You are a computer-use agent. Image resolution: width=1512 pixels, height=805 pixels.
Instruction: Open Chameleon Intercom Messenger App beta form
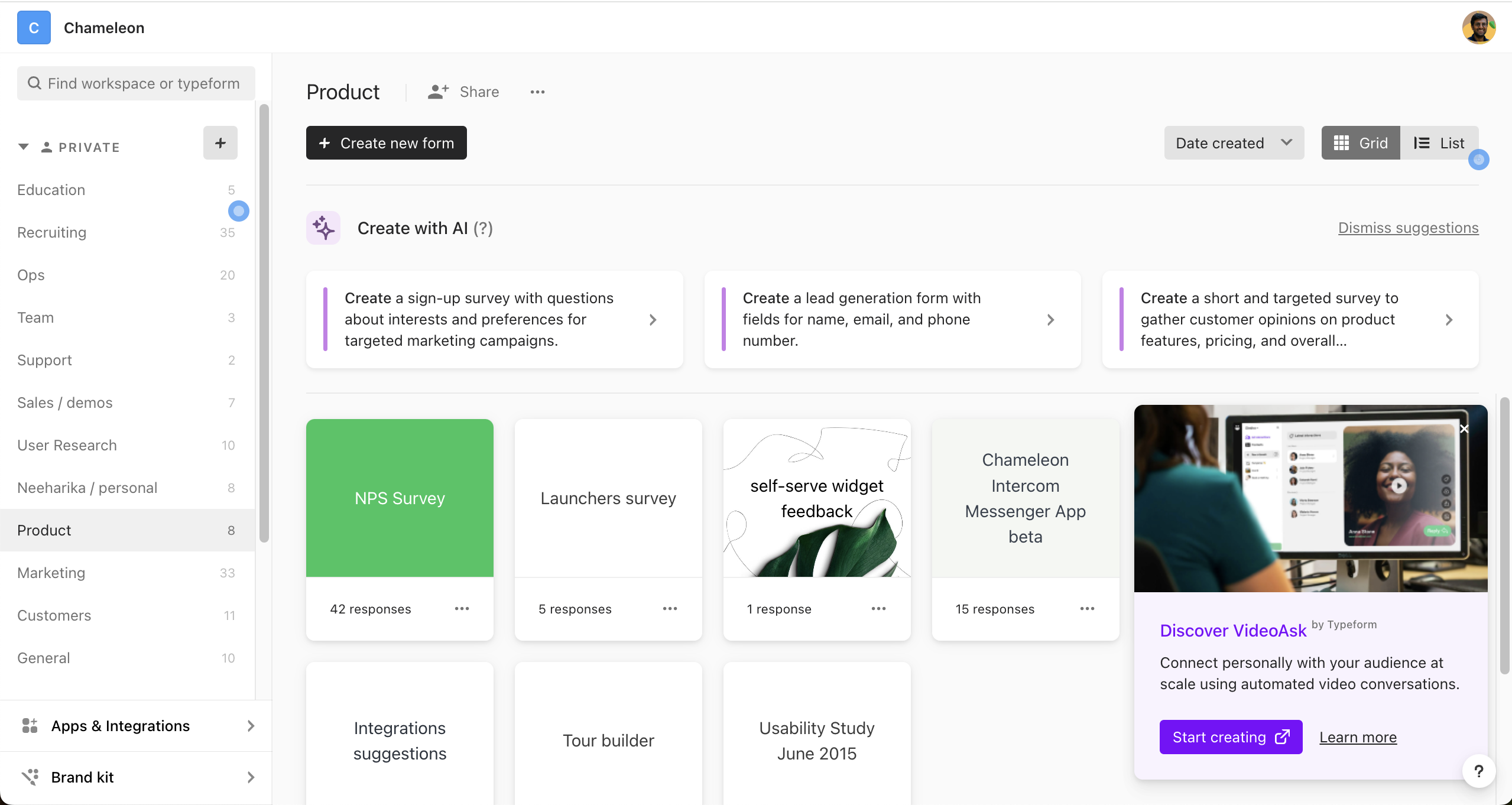click(x=1026, y=498)
